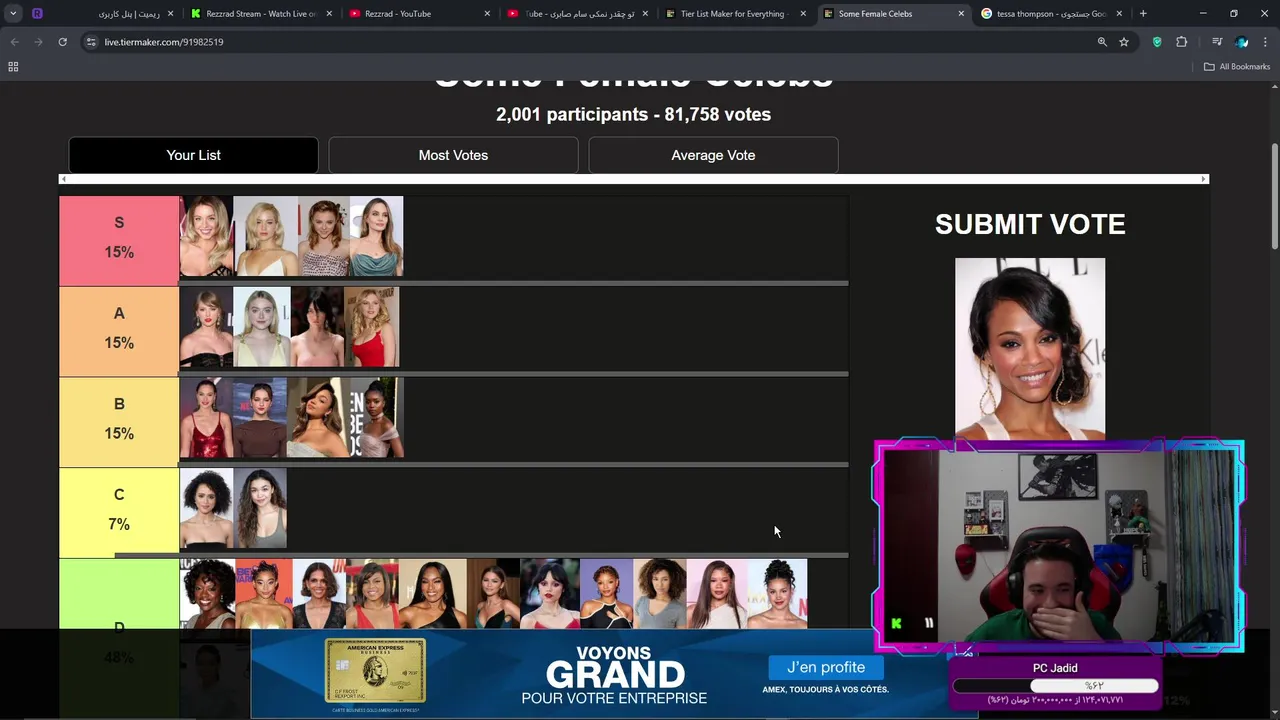
Task: Select the fourth thumbnail in the S tier row
Action: tap(376, 236)
